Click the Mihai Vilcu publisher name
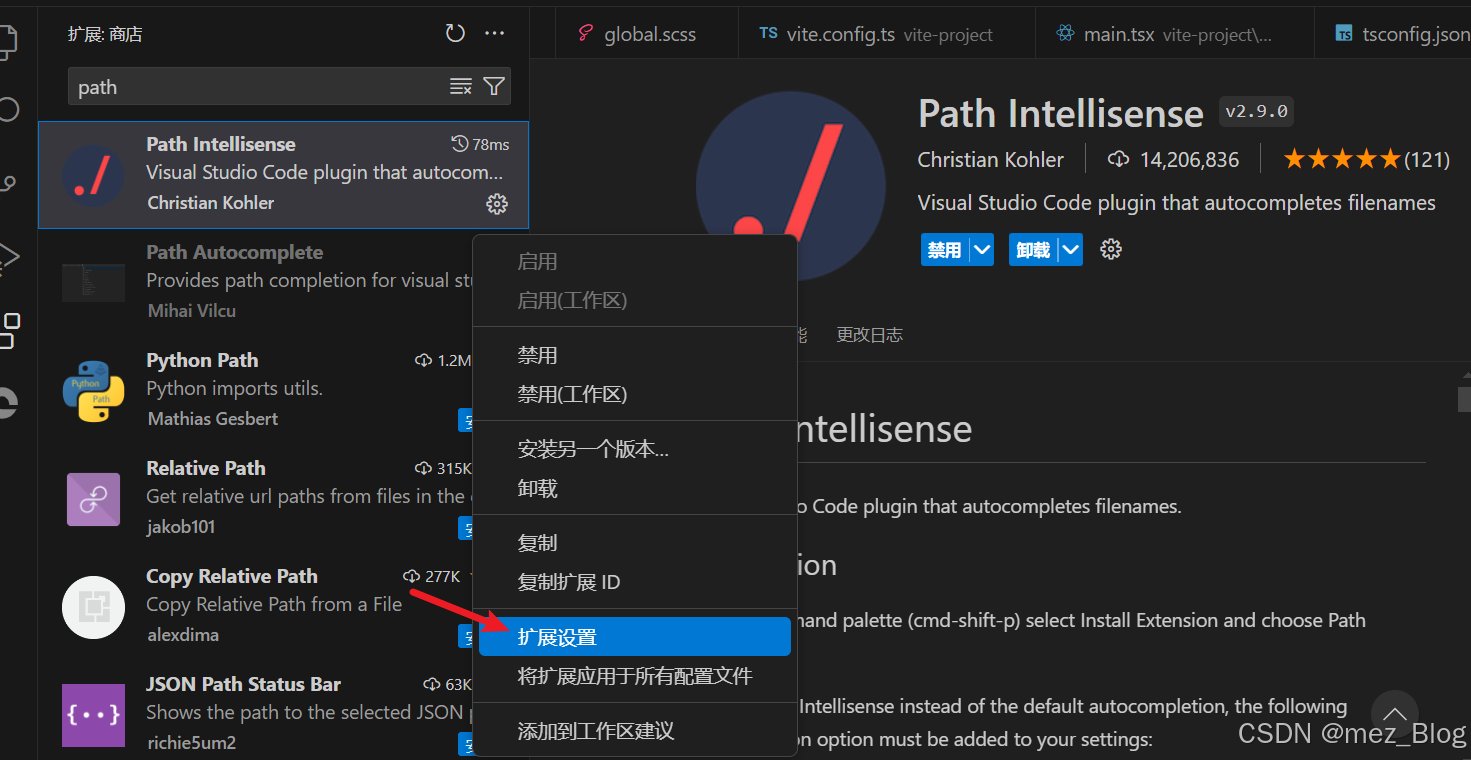Screen dimensions: 1471x760 [x=192, y=311]
